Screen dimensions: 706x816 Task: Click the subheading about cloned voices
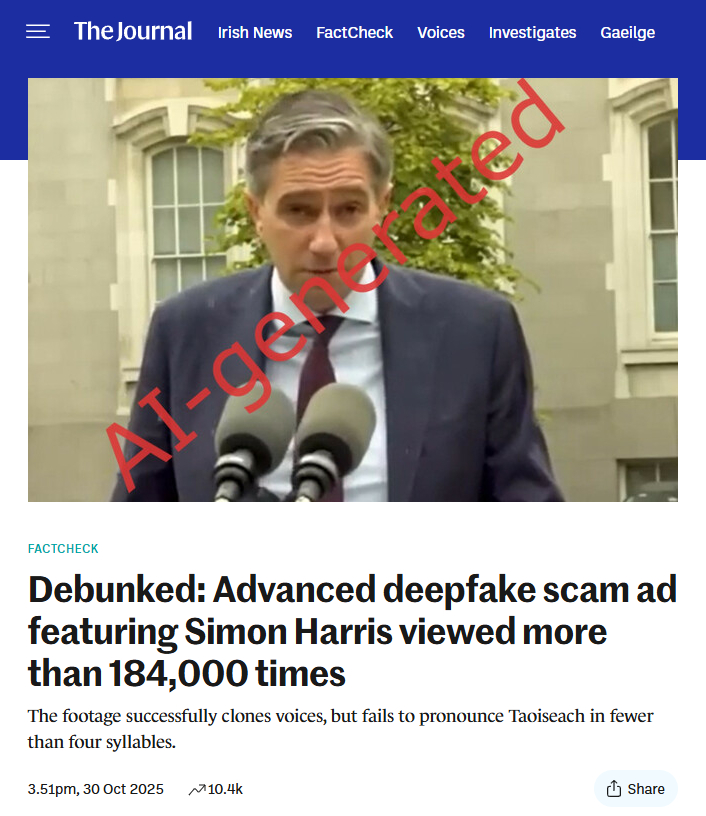click(340, 729)
